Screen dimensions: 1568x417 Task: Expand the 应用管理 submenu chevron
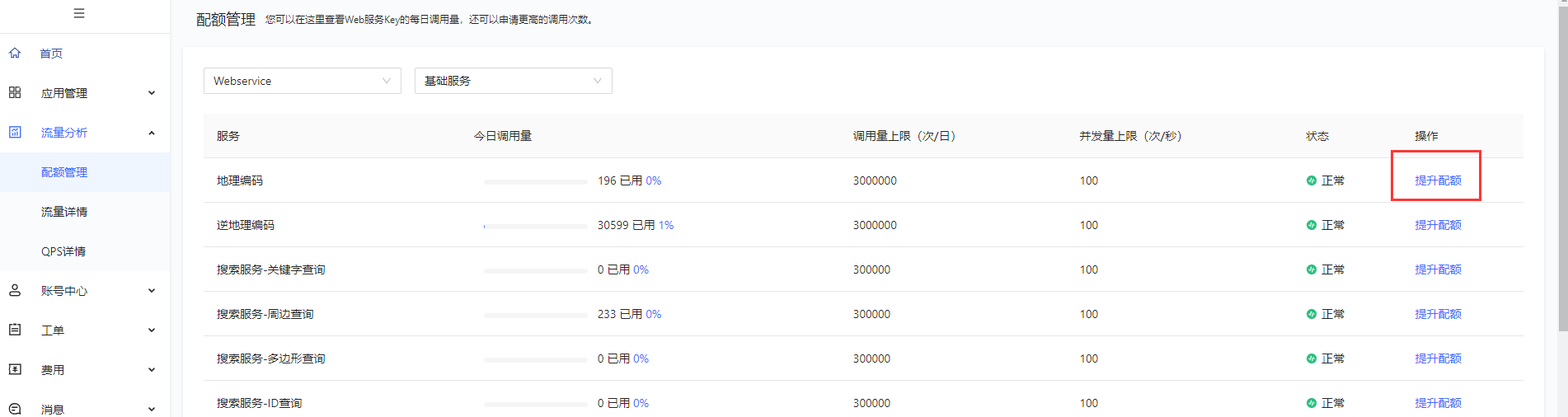click(x=152, y=93)
